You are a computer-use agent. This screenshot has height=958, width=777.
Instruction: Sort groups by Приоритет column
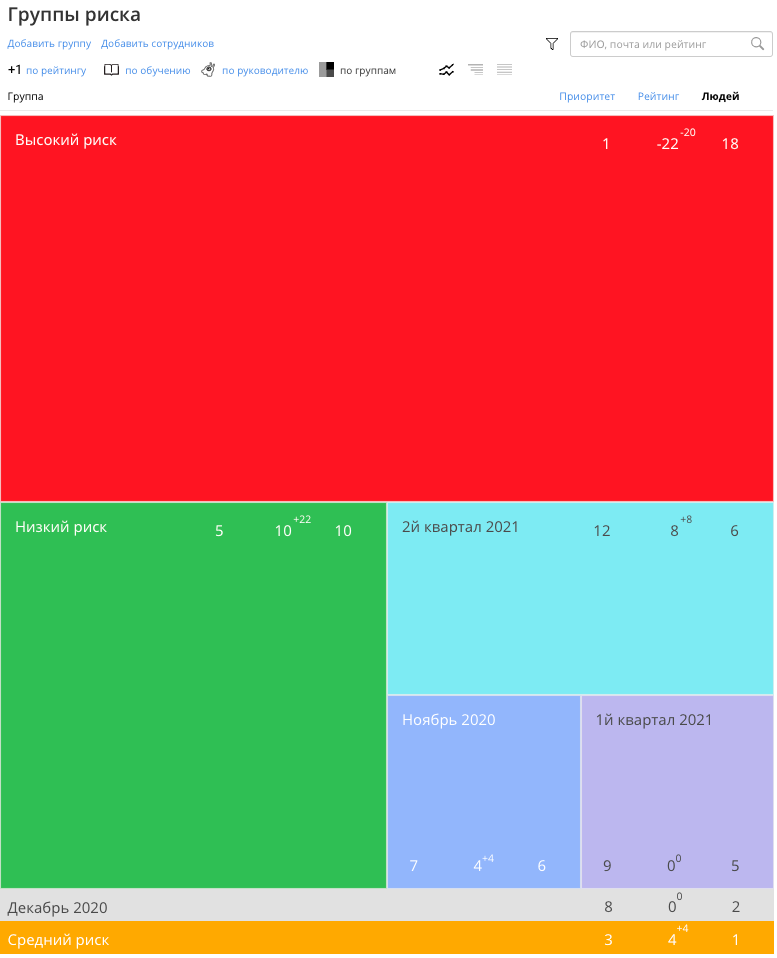coord(588,97)
